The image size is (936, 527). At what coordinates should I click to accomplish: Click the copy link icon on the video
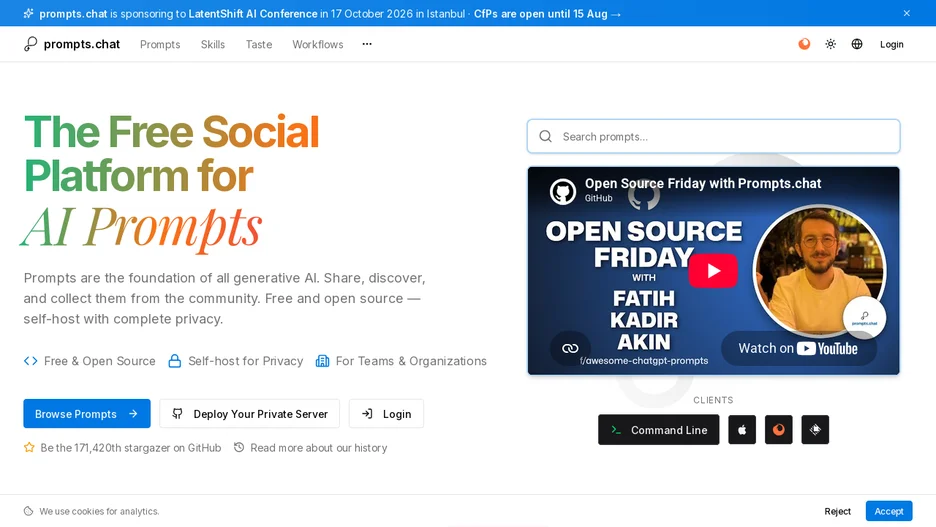570,349
